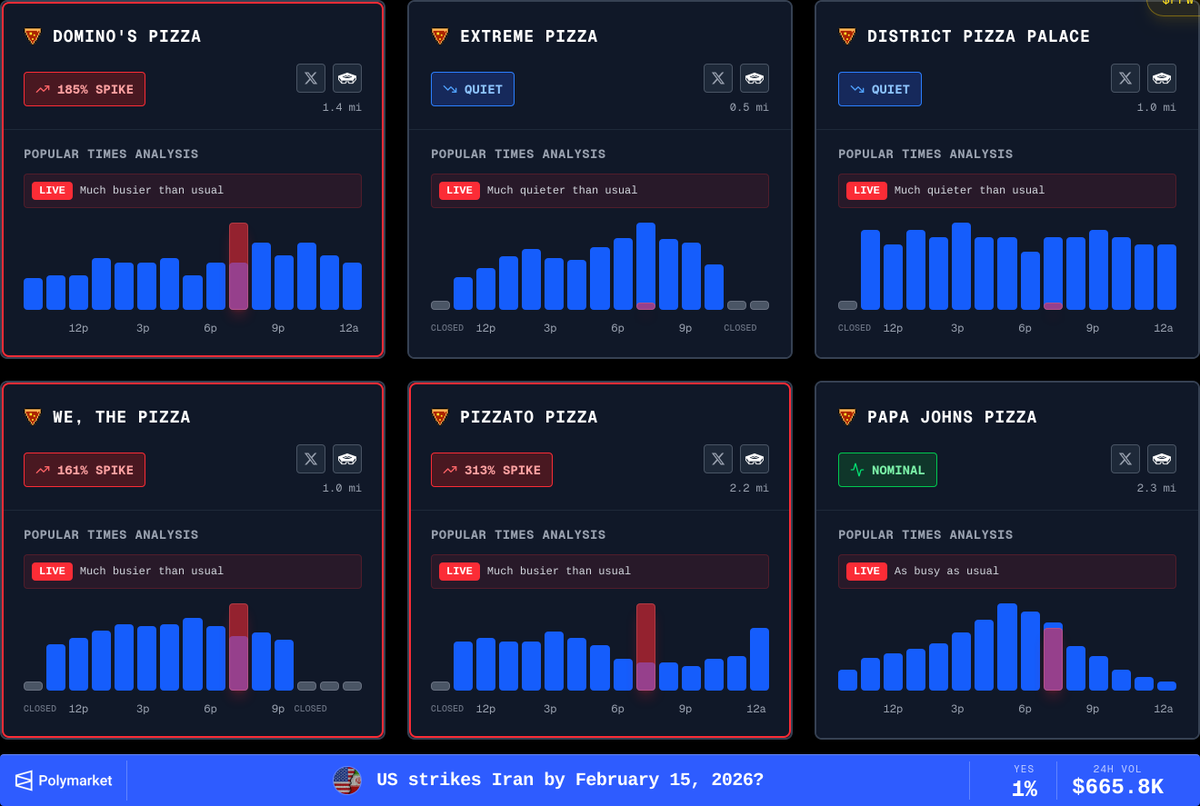This screenshot has width=1200, height=806.
Task: Click pizza slice icon beside District Pizza Palace
Action: coord(847,36)
